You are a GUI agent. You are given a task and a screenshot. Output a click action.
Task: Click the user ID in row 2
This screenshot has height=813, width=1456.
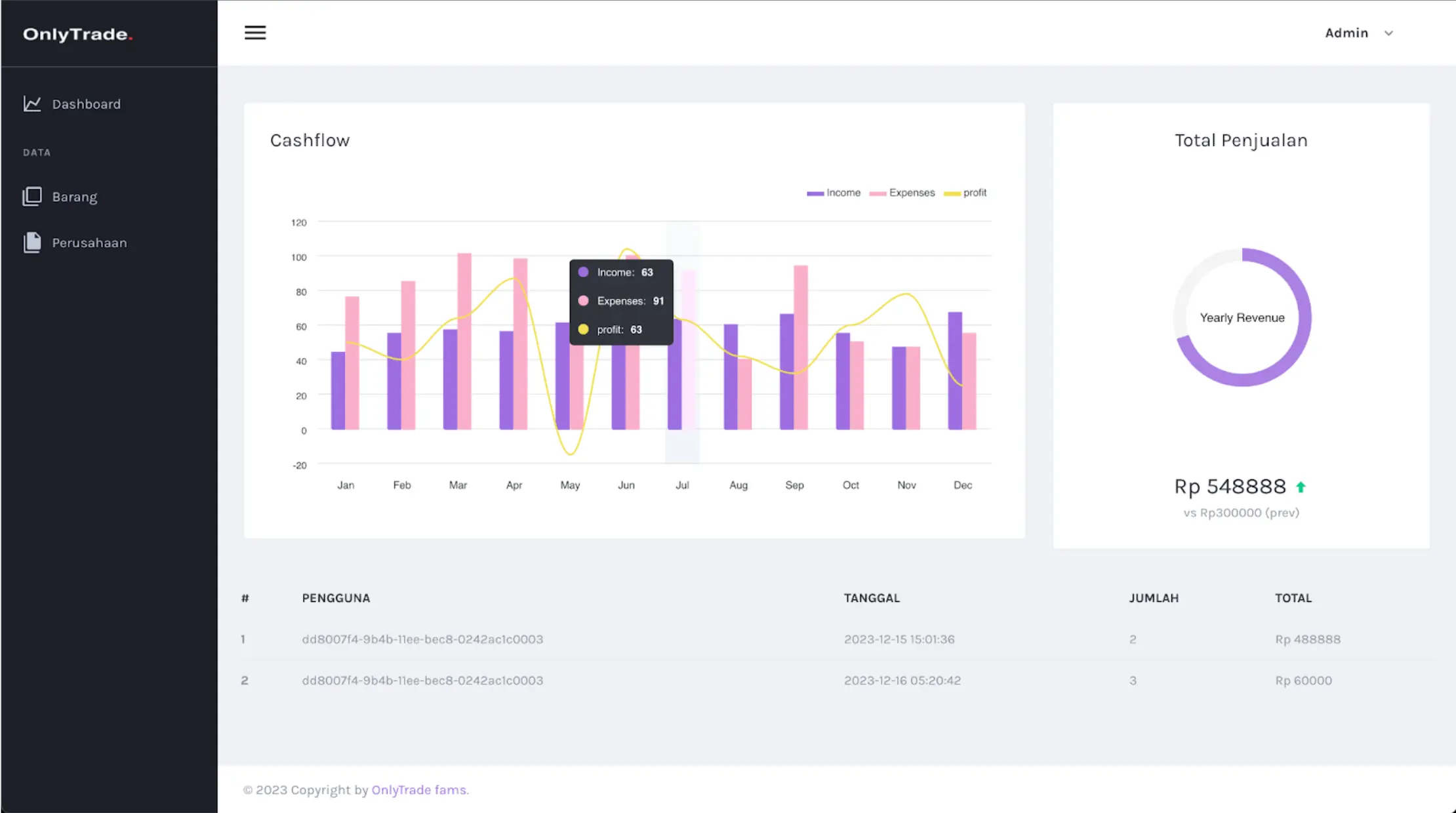click(x=422, y=681)
